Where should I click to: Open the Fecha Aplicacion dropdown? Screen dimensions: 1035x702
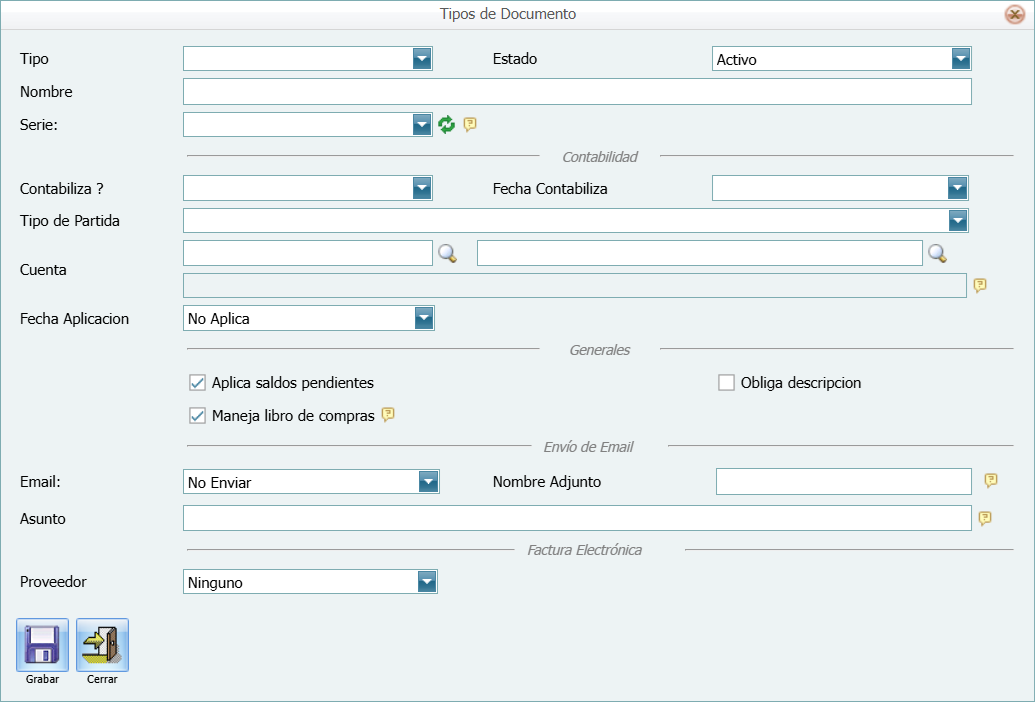tap(424, 318)
